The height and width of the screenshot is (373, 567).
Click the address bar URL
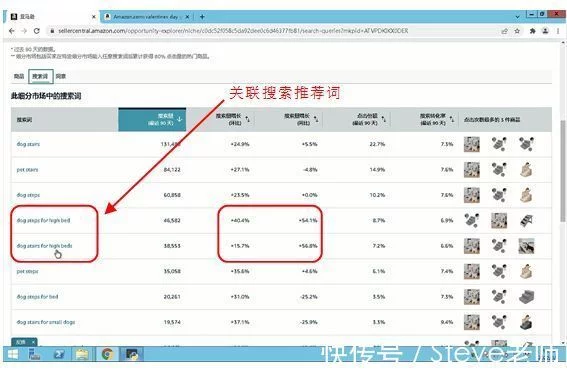[x=233, y=31]
